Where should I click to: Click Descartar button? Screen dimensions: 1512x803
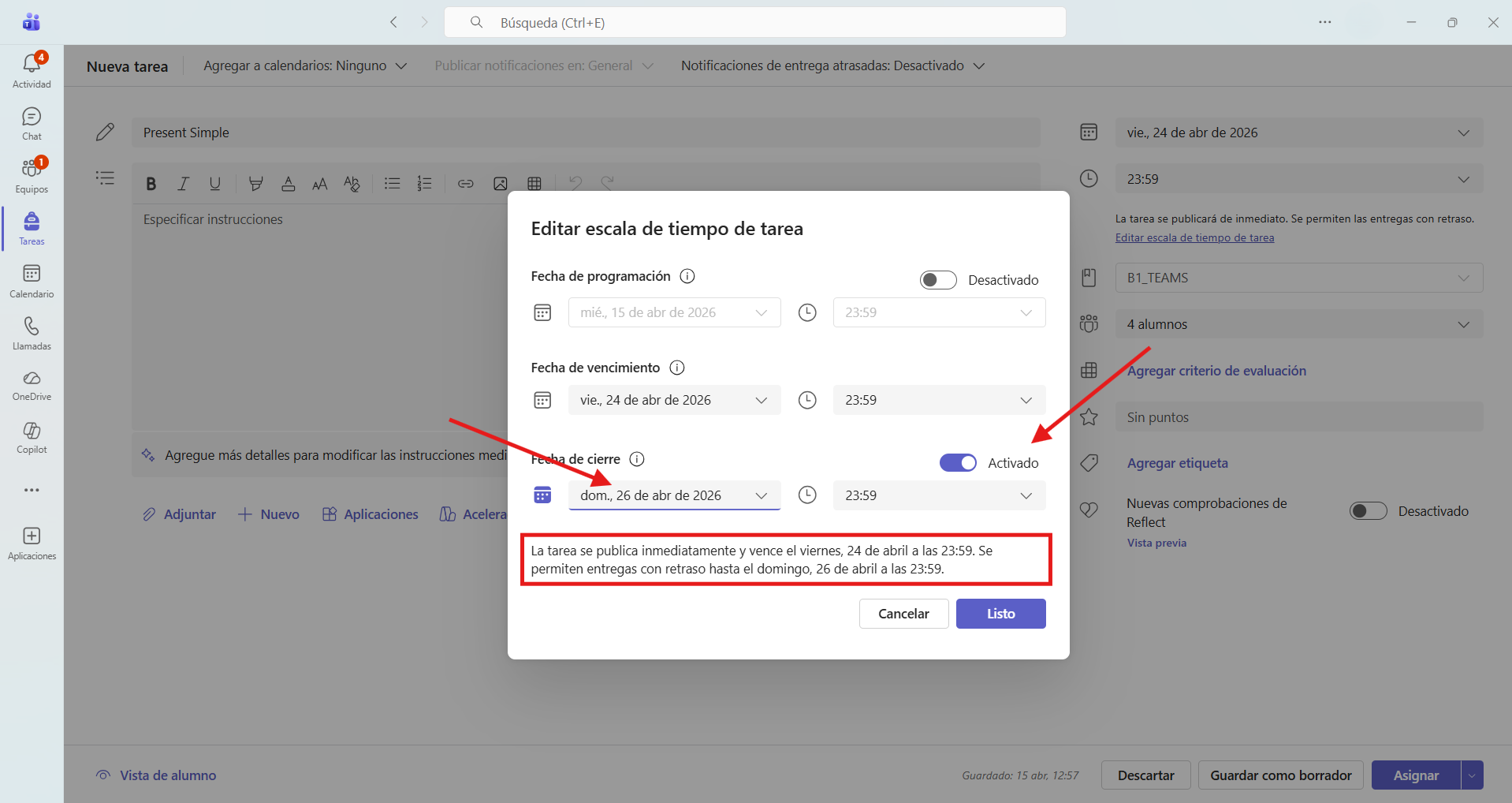[1145, 775]
